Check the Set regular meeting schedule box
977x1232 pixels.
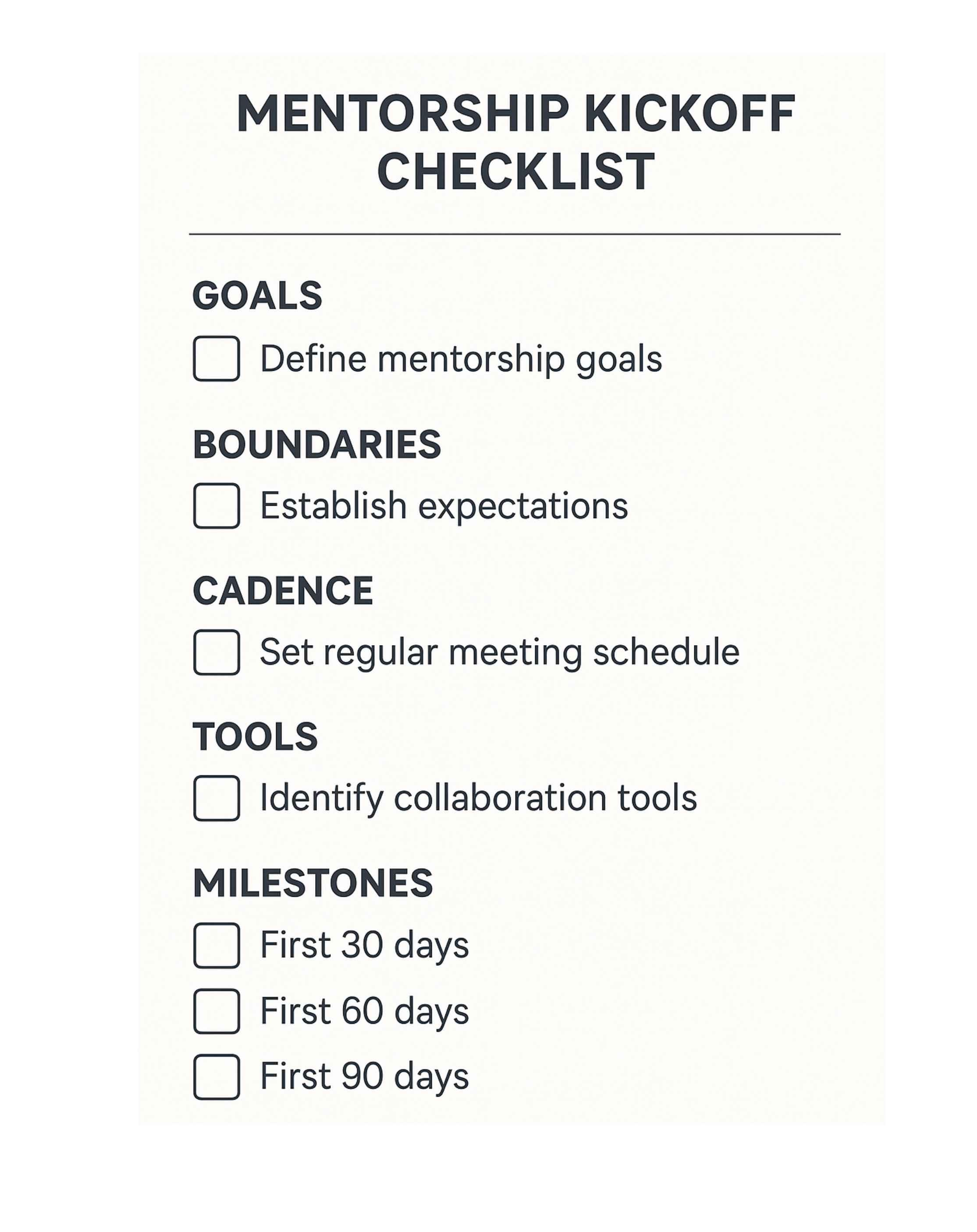pos(216,652)
